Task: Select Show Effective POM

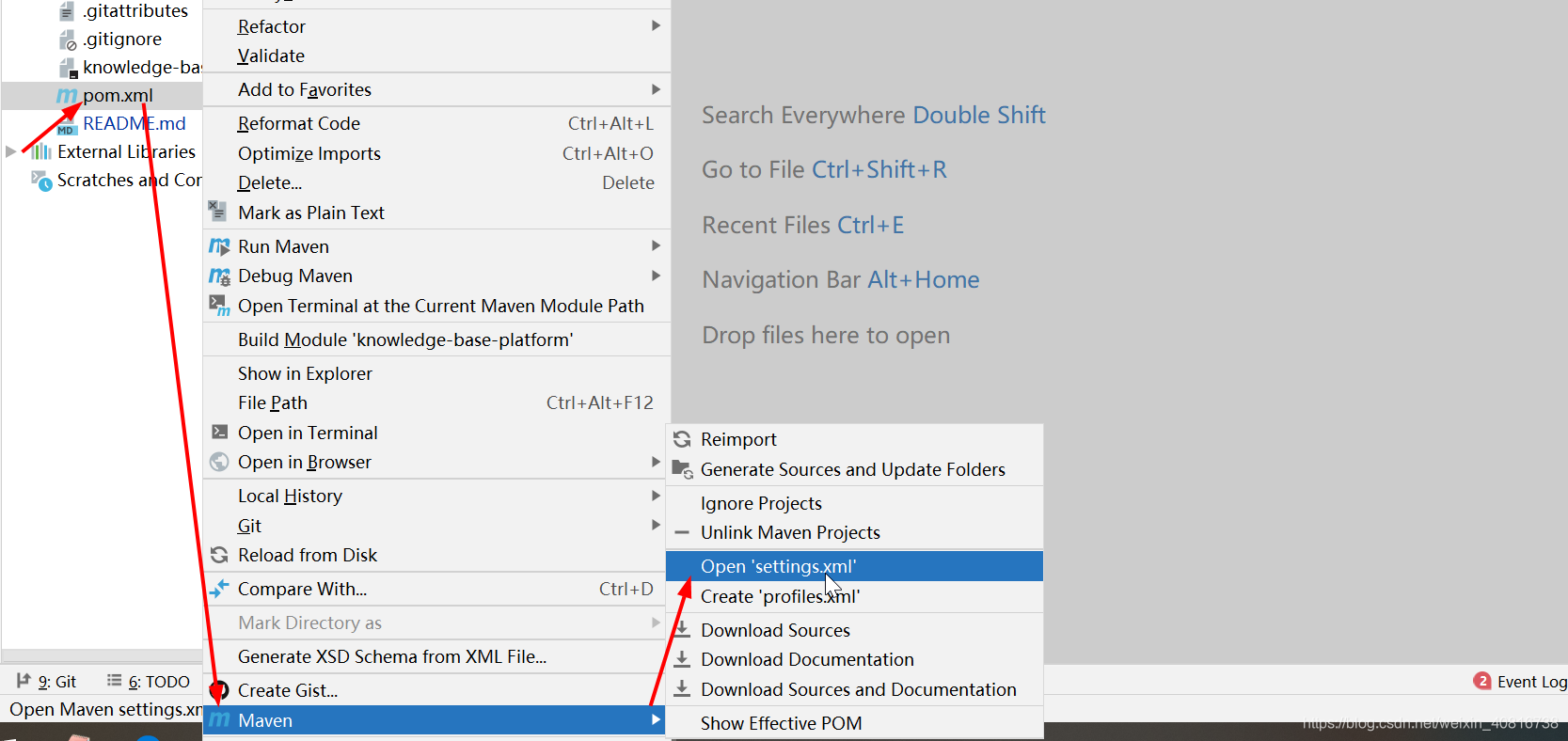Action: (x=855, y=723)
